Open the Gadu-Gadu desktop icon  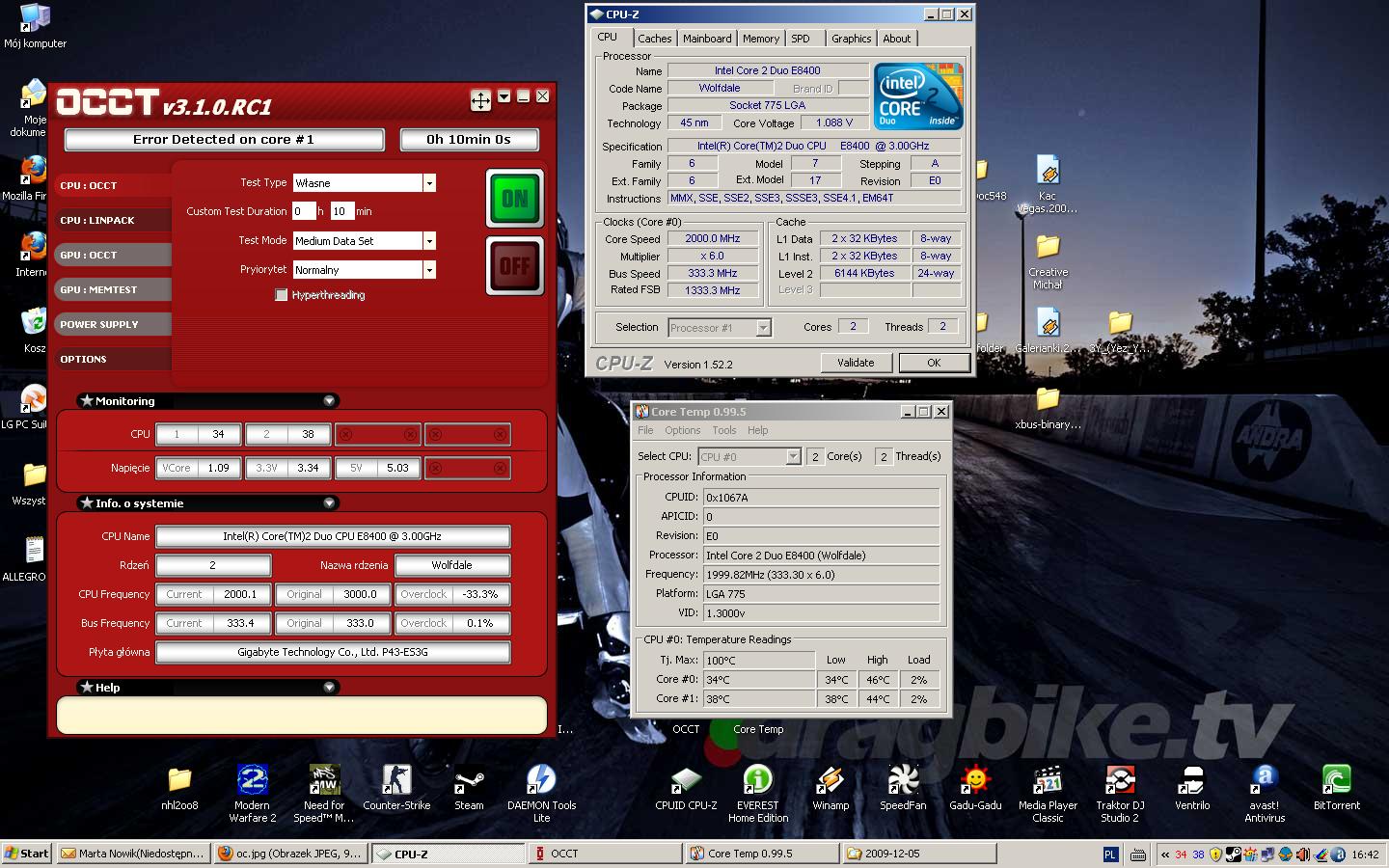pos(975,786)
